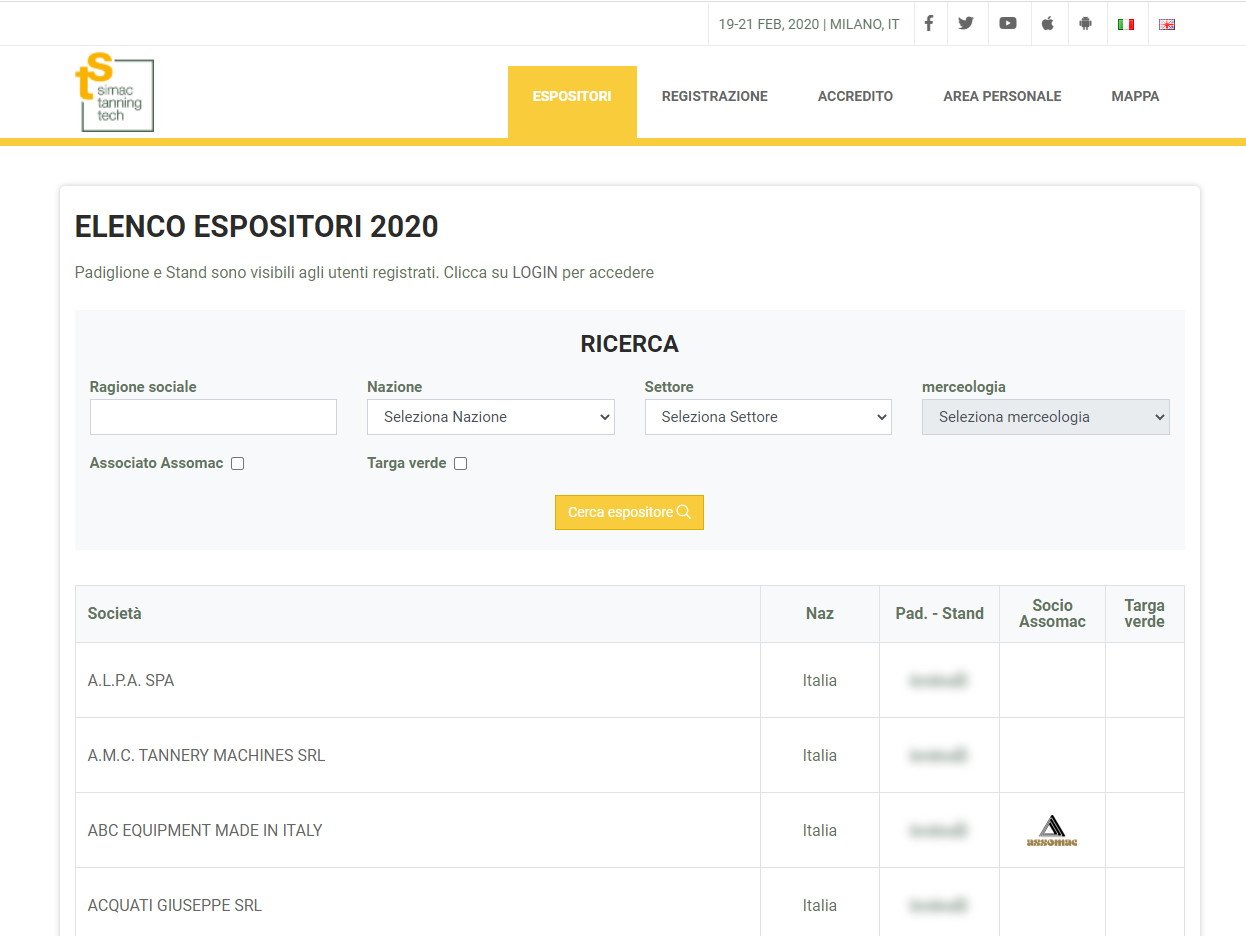Screen dimensions: 1246x936
Task: Click the A.L.P.A. SPA company name
Action: (x=131, y=680)
